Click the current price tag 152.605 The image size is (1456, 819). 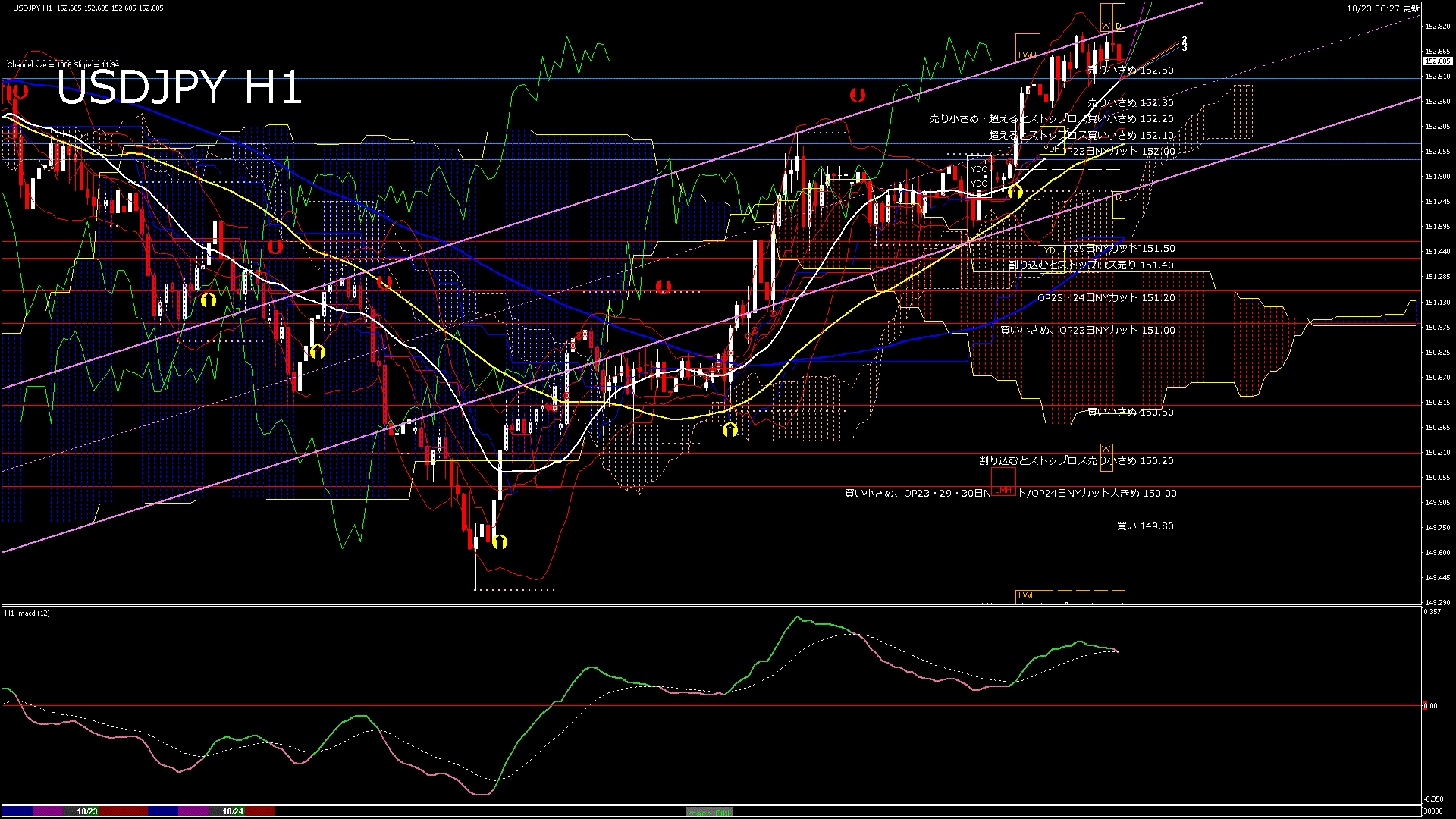[x=1437, y=61]
